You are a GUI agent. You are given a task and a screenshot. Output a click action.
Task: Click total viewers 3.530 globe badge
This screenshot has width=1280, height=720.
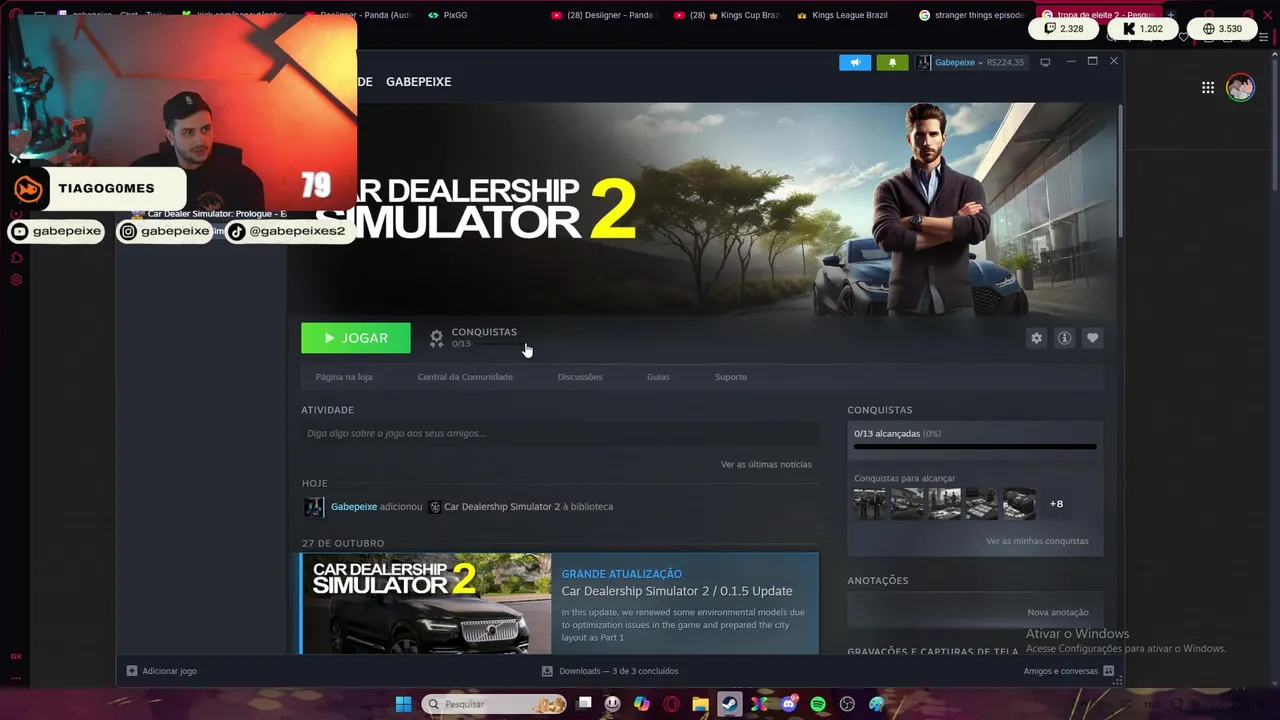tap(1222, 29)
